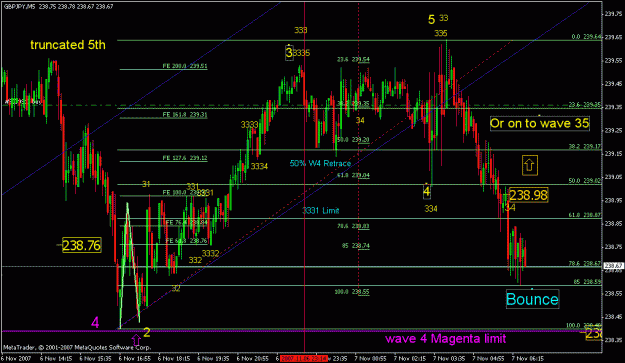625x363 pixels.
Task: Click the magenta wave '4' label
Action: pos(95,322)
